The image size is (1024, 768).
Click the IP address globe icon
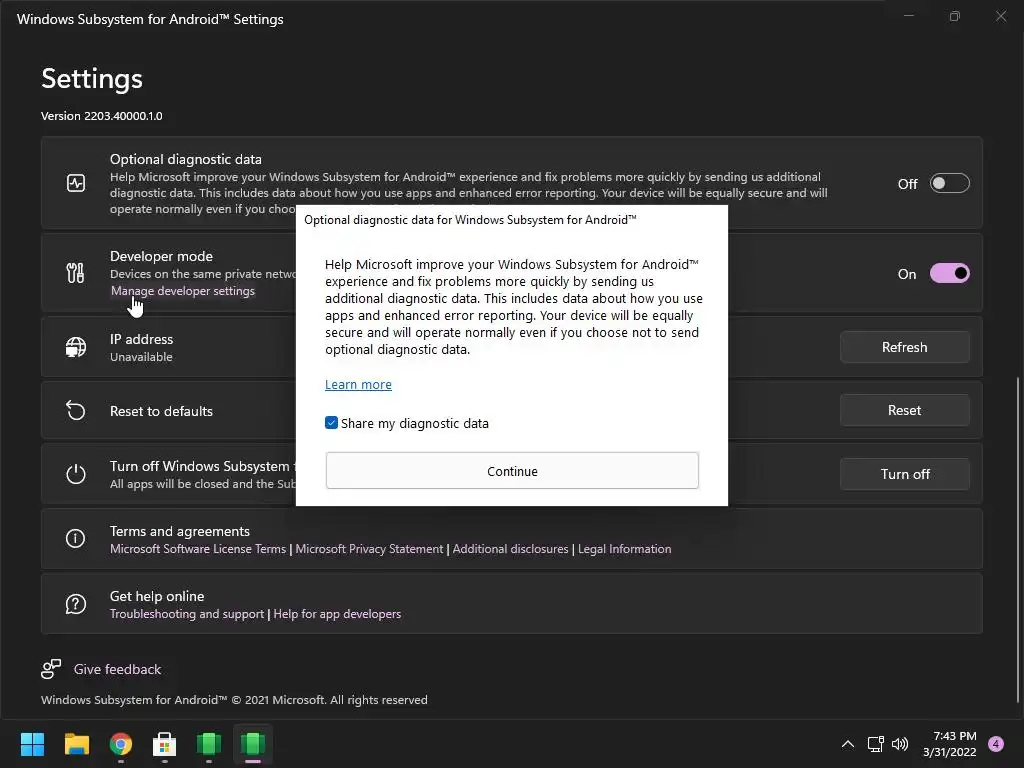tap(76, 347)
